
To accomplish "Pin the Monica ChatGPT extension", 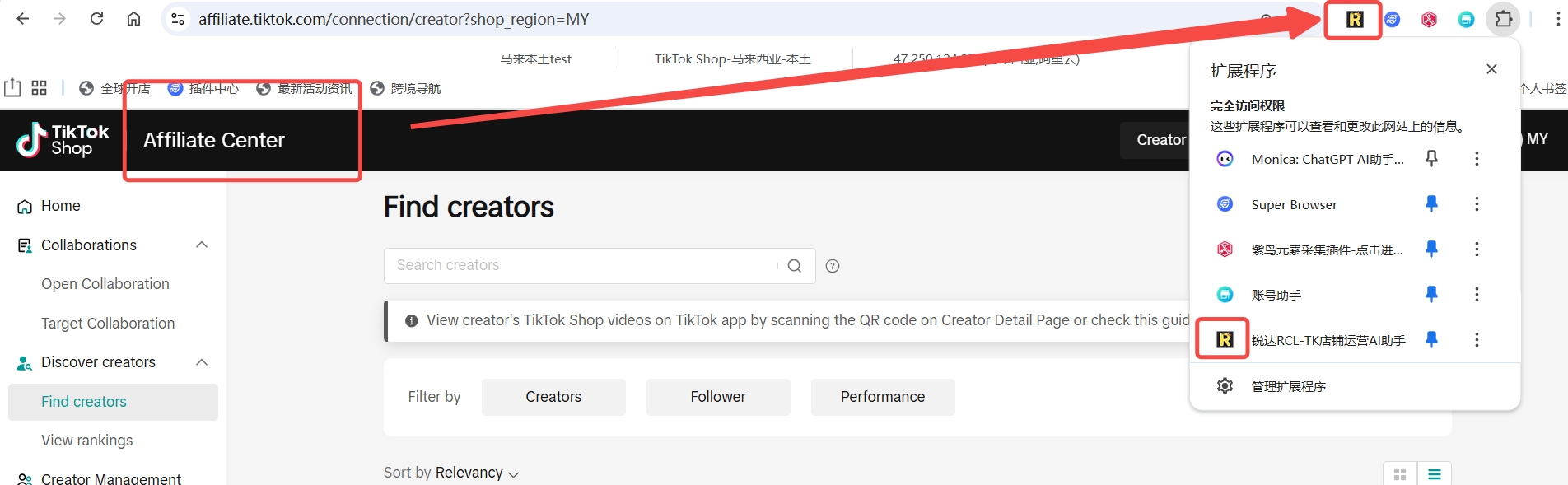I will tap(1431, 158).
